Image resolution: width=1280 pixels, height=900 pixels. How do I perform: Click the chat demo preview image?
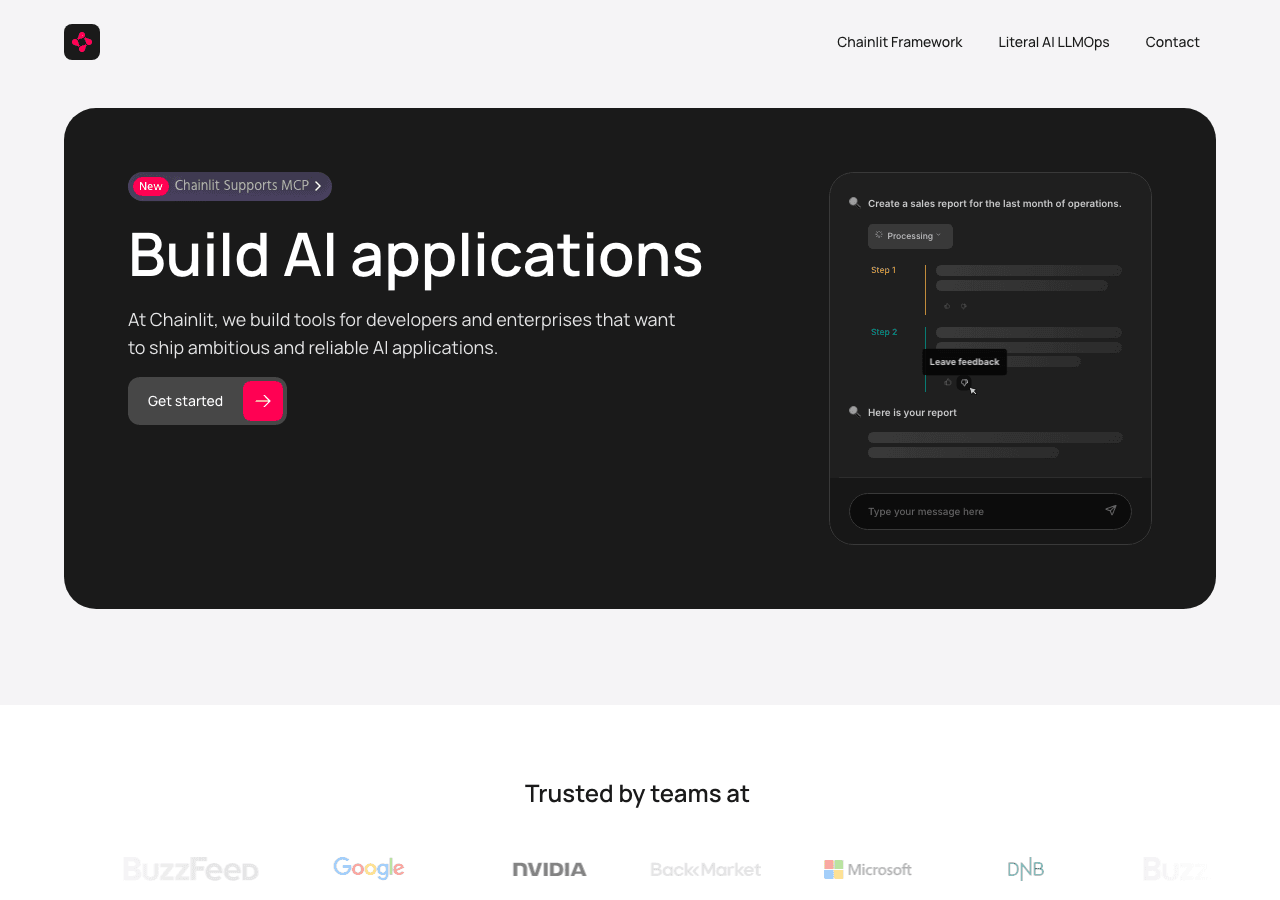pos(990,358)
